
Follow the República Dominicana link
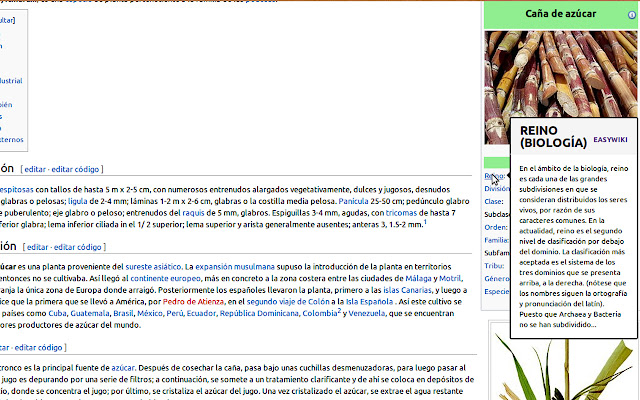[259, 313]
